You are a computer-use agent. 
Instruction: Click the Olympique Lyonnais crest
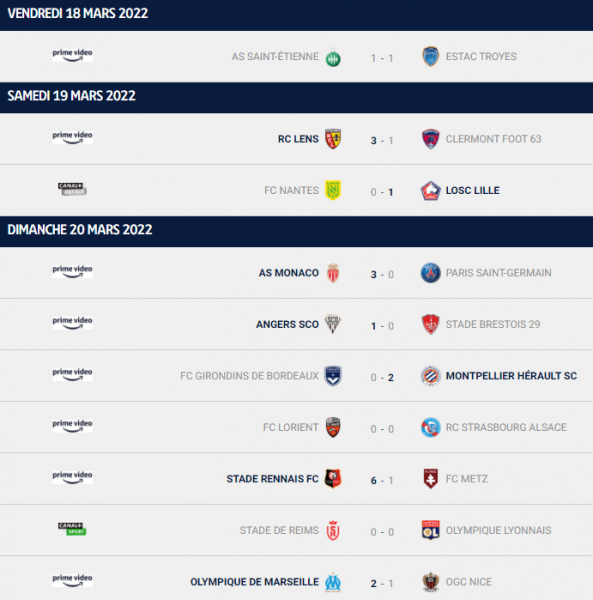point(430,530)
